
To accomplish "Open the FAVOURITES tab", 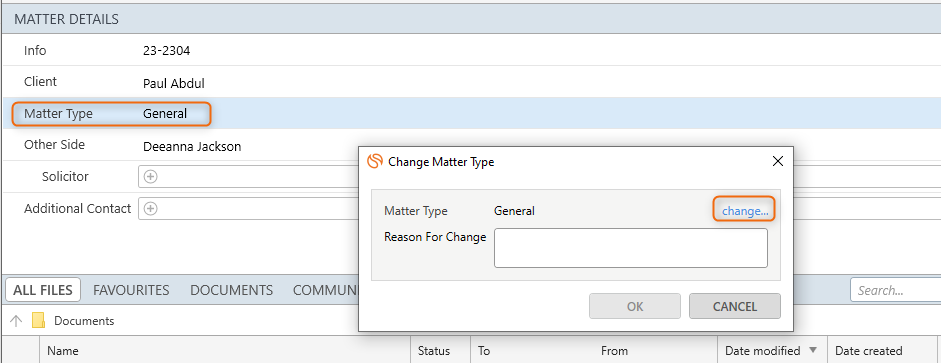I will [131, 290].
